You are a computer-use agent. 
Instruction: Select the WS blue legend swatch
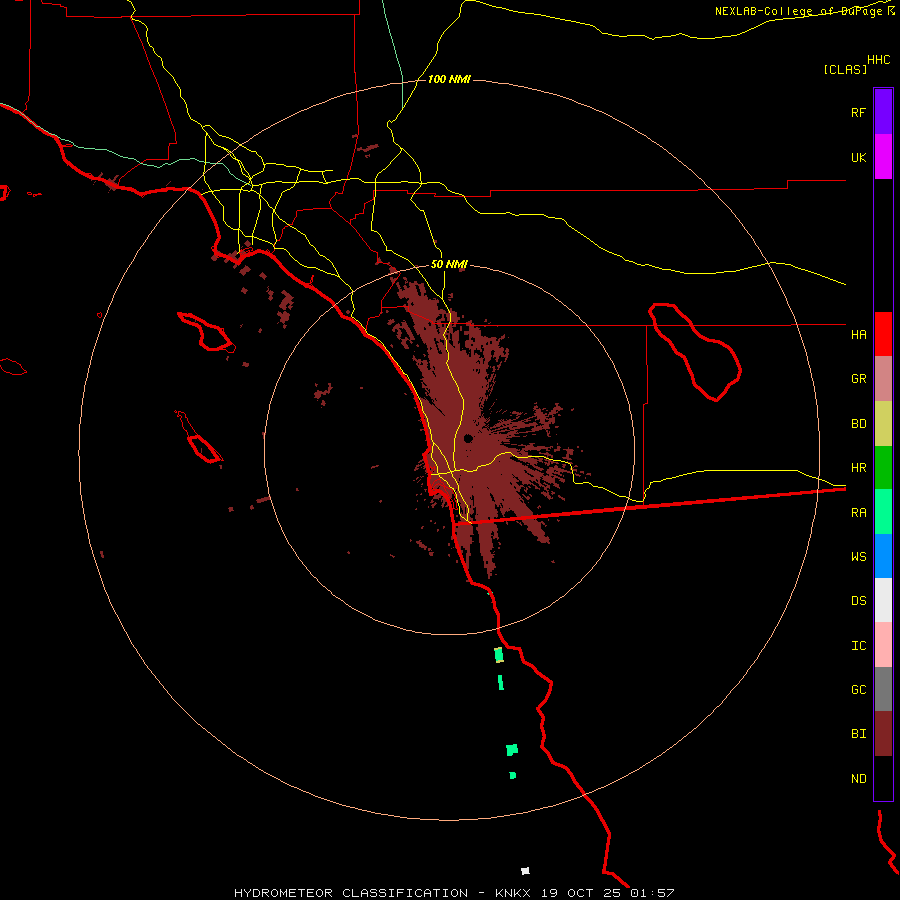[883, 556]
